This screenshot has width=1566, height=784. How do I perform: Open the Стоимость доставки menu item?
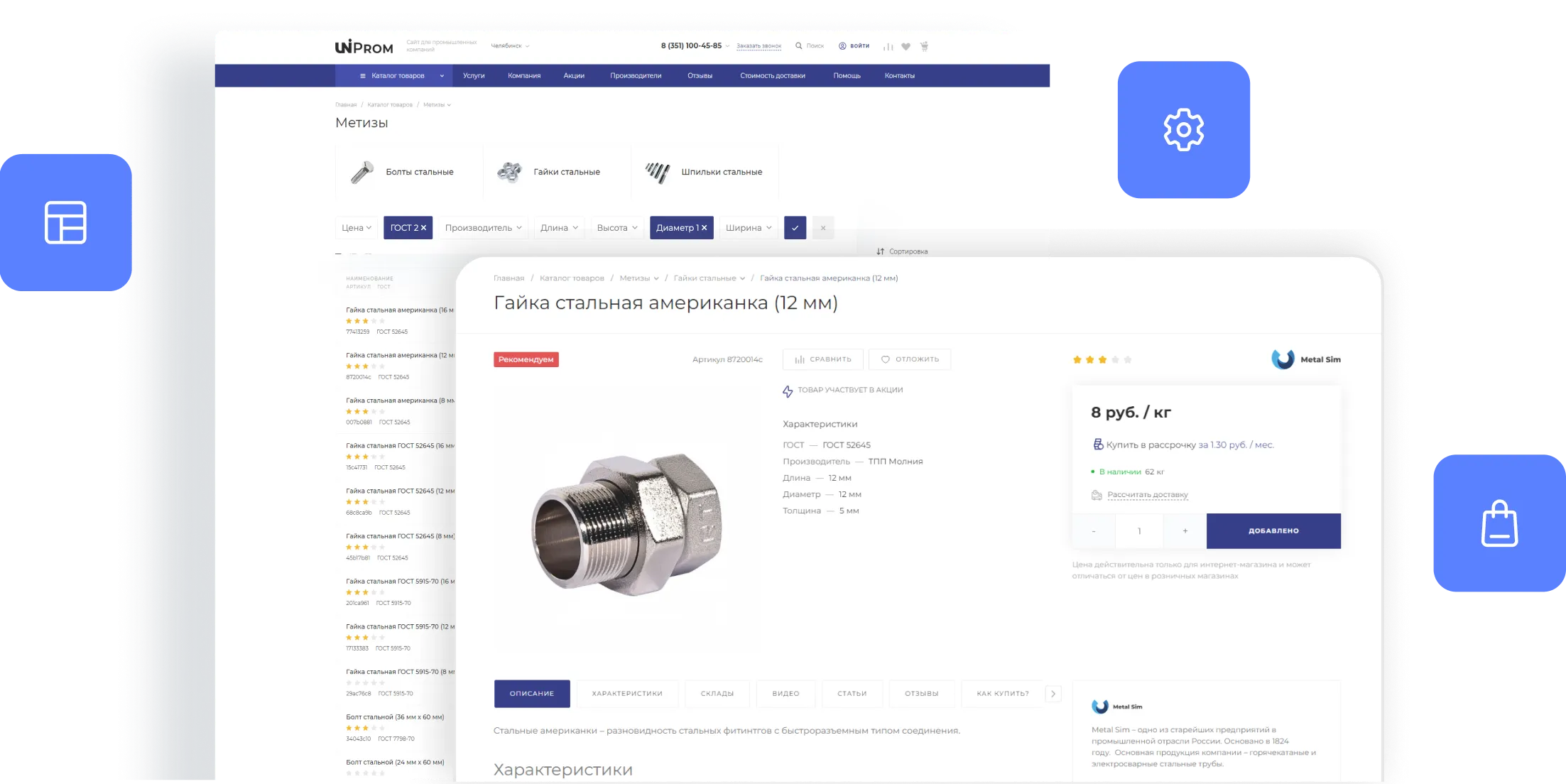(x=772, y=76)
